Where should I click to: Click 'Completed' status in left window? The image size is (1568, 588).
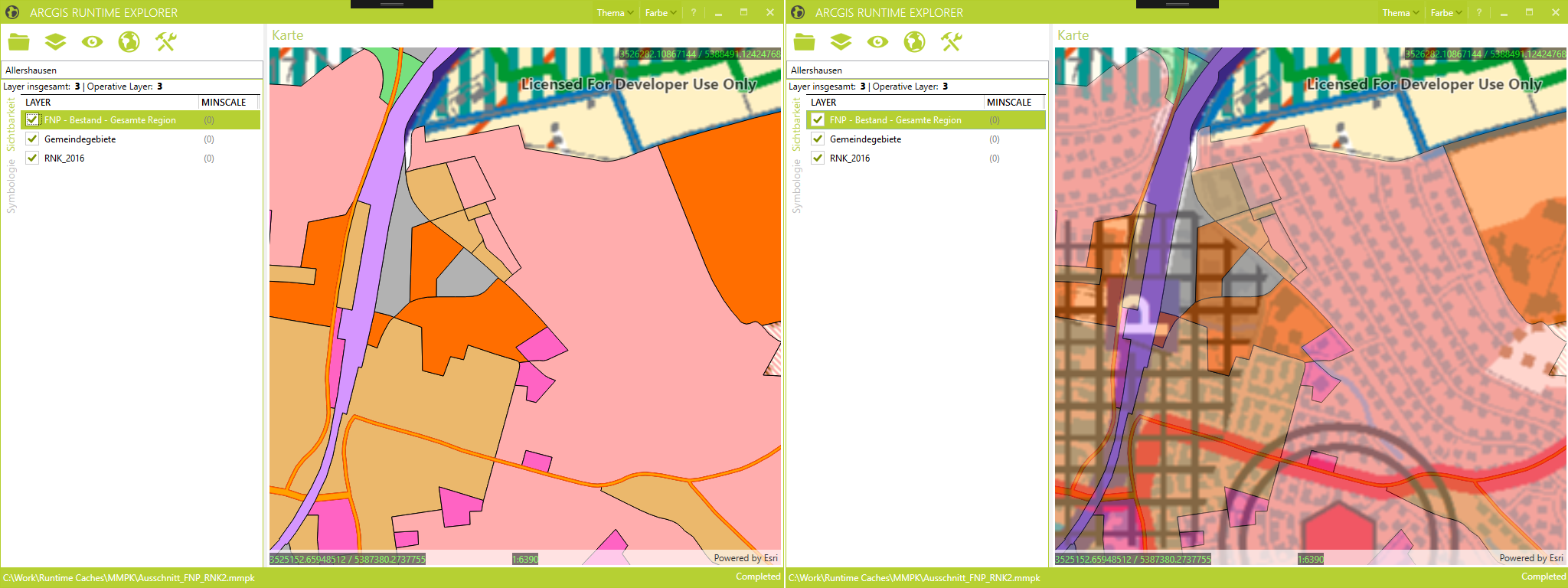(758, 577)
